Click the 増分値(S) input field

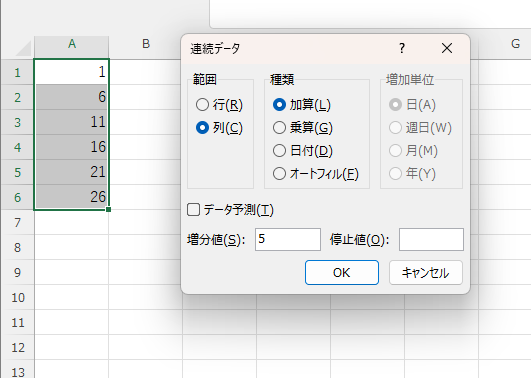coord(288,239)
